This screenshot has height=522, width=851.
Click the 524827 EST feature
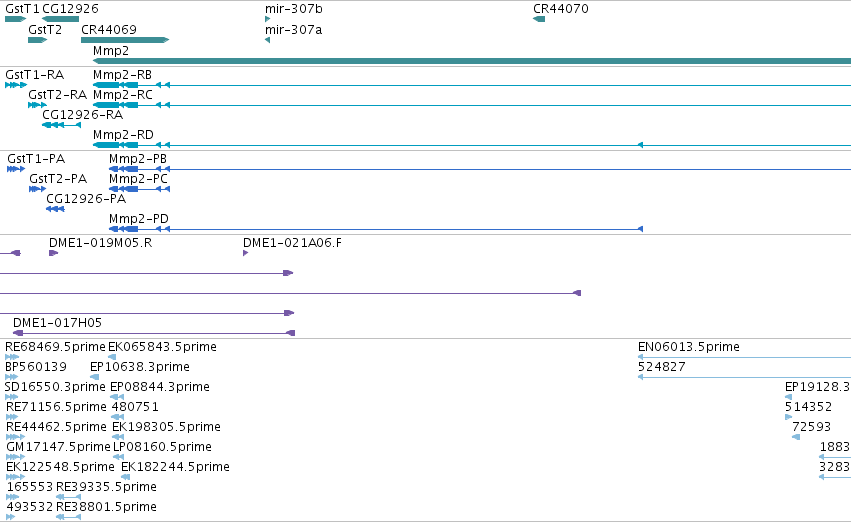744,377
